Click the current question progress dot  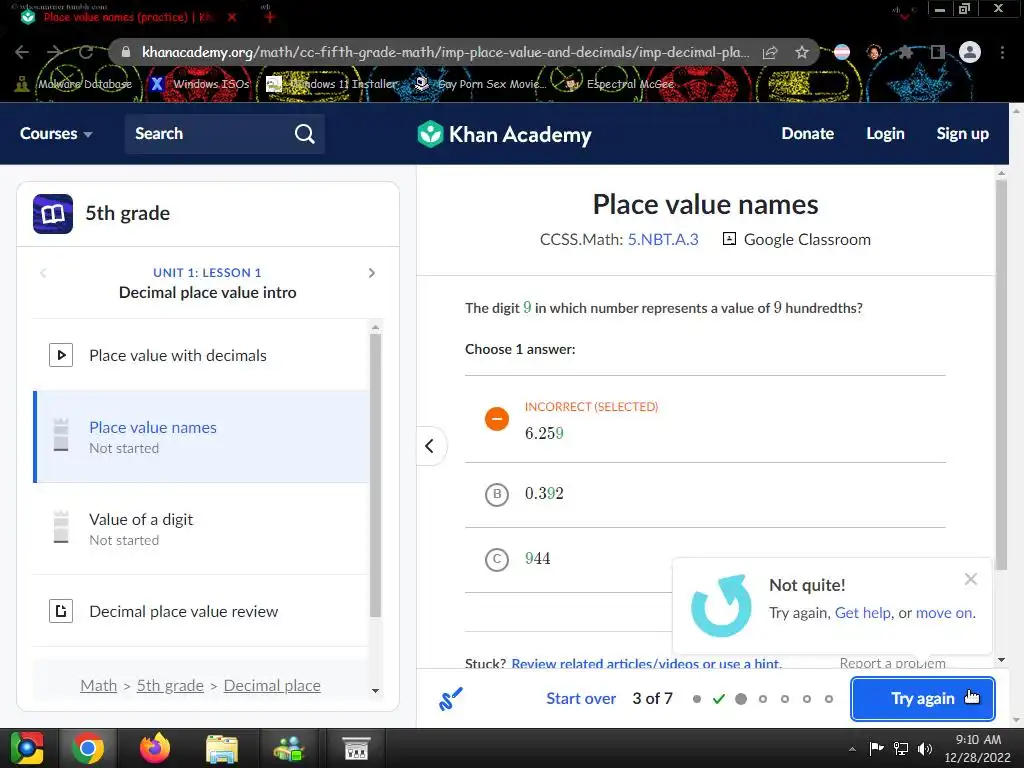click(741, 699)
